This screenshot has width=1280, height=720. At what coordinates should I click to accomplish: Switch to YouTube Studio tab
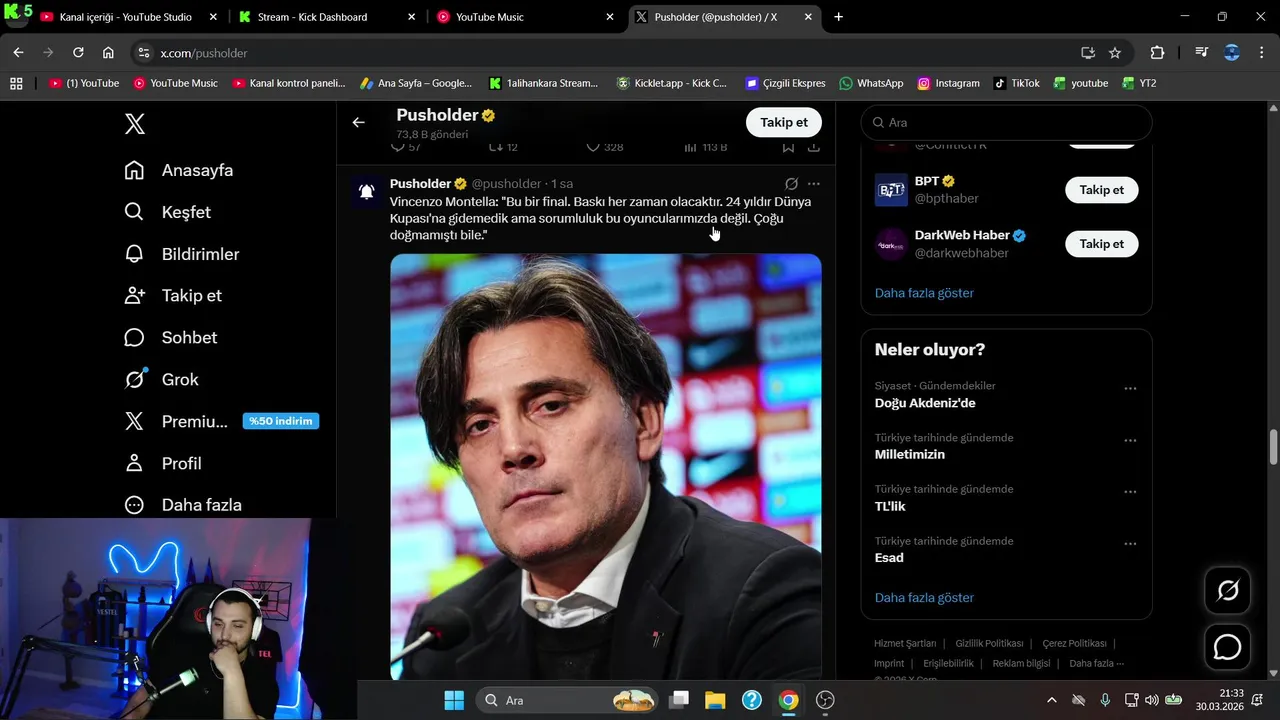(x=126, y=17)
